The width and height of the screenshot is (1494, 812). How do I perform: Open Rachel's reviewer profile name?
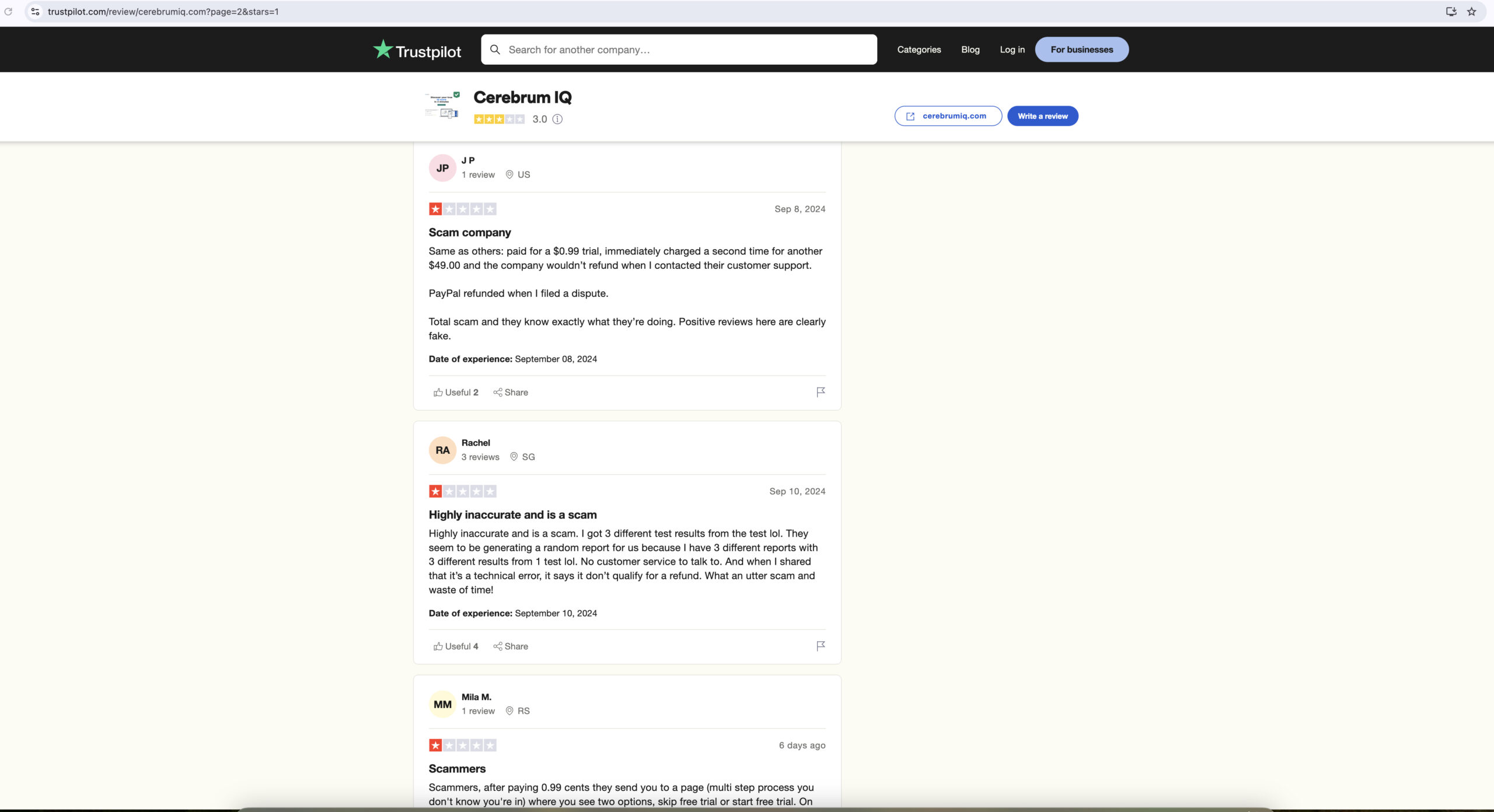click(x=476, y=443)
